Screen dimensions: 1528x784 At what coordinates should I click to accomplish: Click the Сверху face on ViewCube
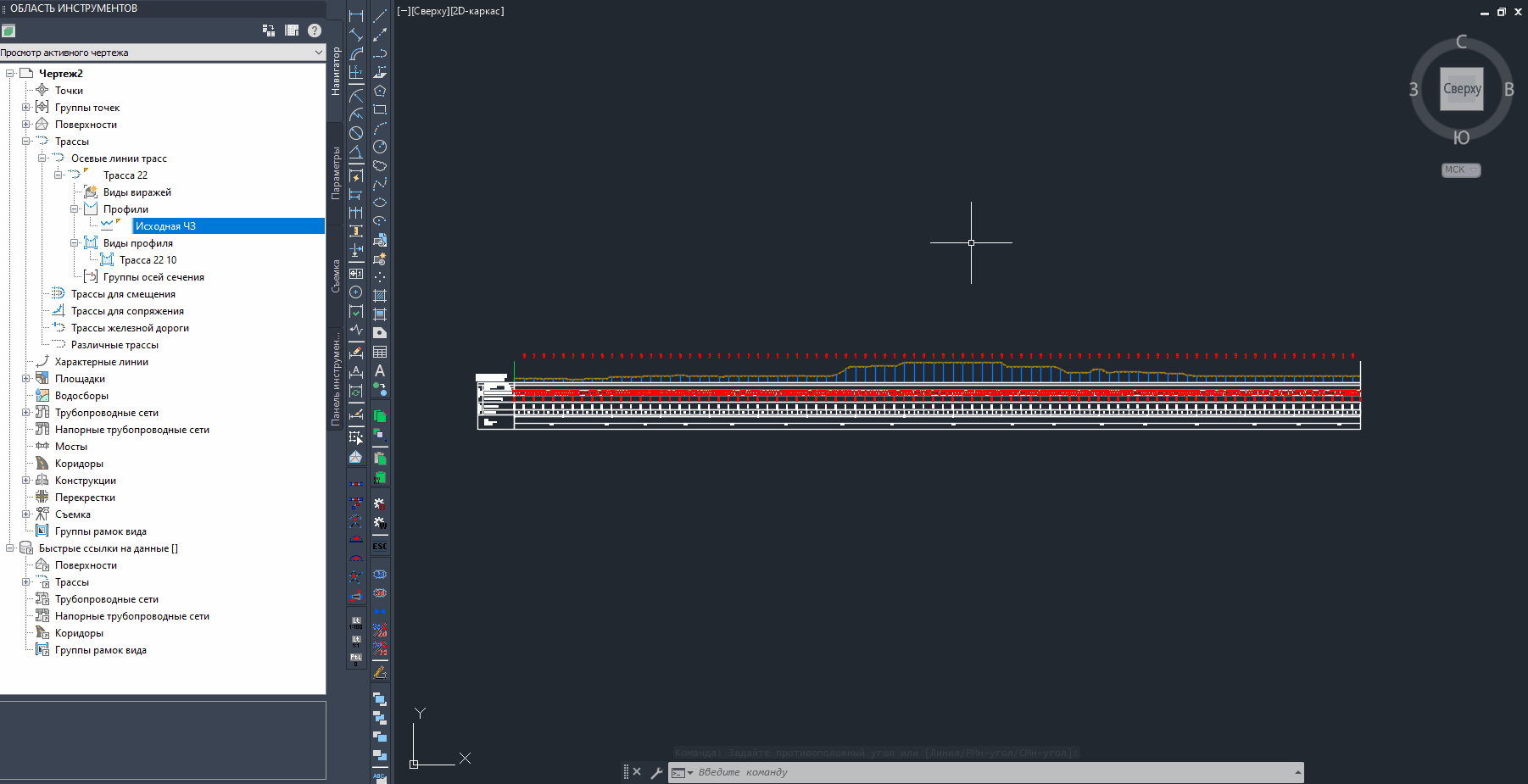pyautogui.click(x=1461, y=89)
